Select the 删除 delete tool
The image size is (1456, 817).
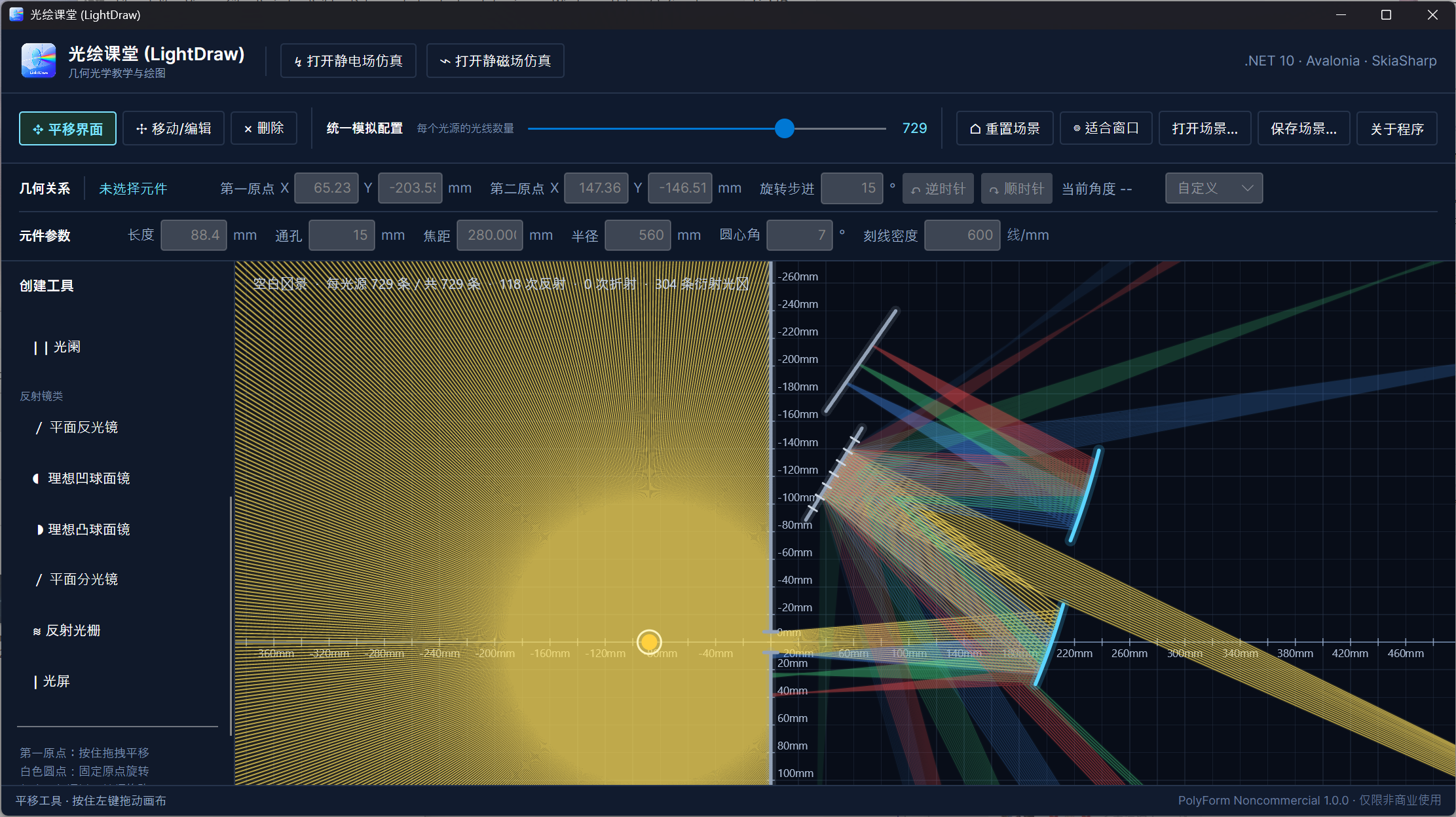[x=264, y=128]
